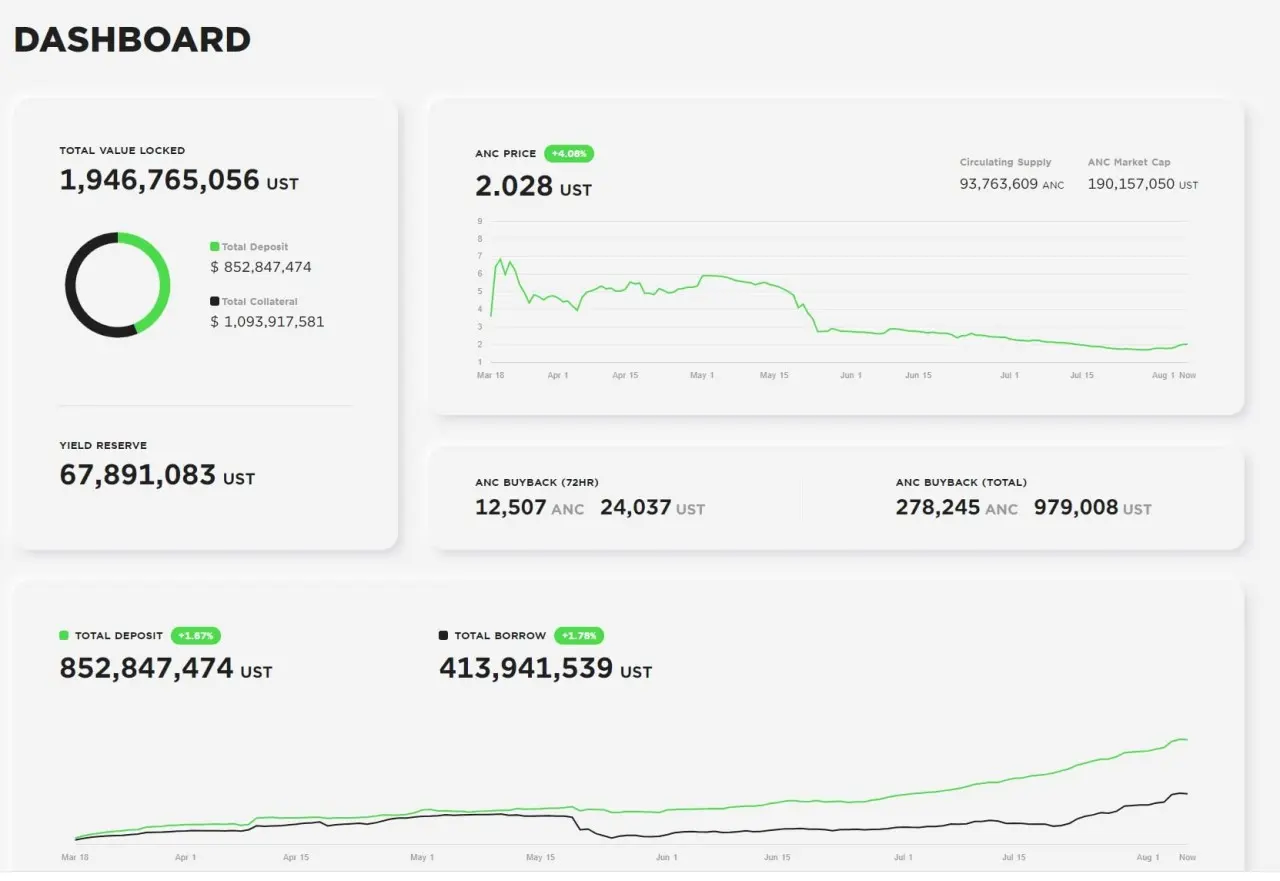Click the ANC price value 2.028 UST
This screenshot has width=1280, height=881.
click(x=533, y=187)
